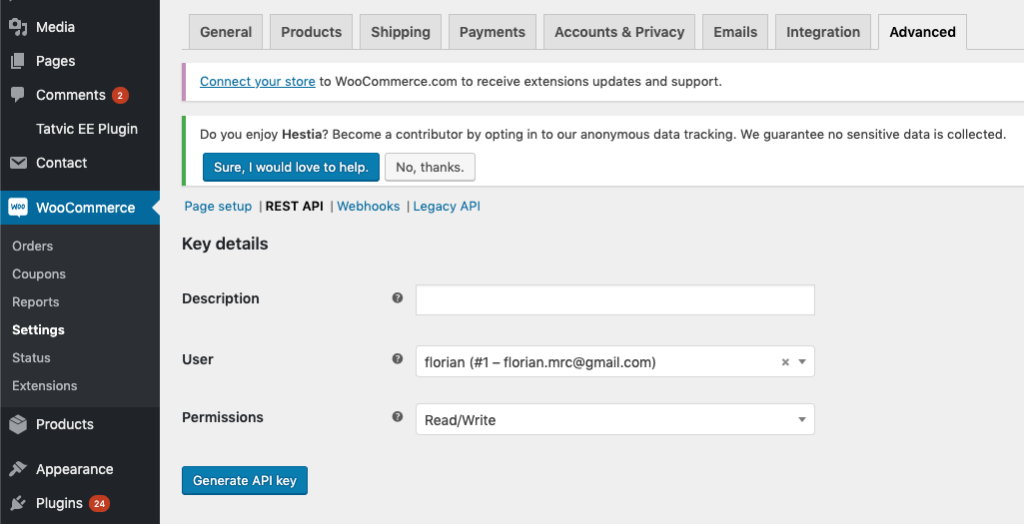1024x524 pixels.
Task: Open Status under WooCommerce
Action: [31, 358]
